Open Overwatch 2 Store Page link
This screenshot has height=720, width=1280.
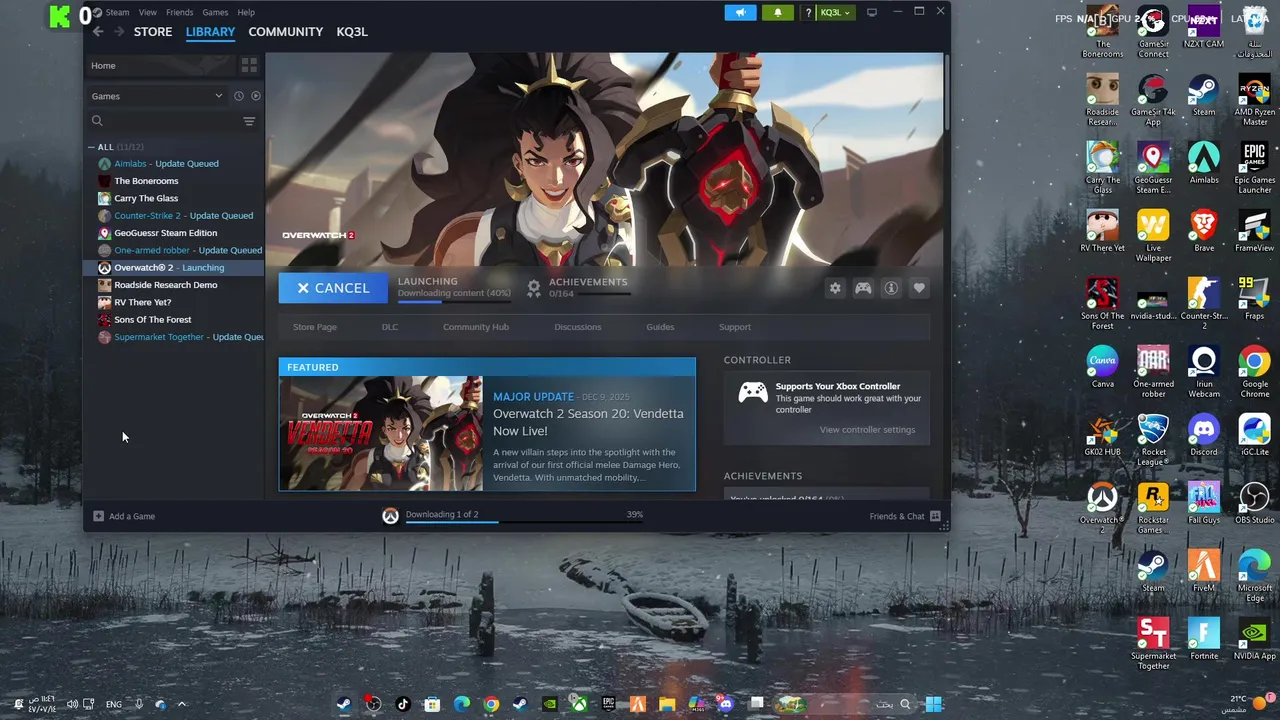click(x=315, y=327)
